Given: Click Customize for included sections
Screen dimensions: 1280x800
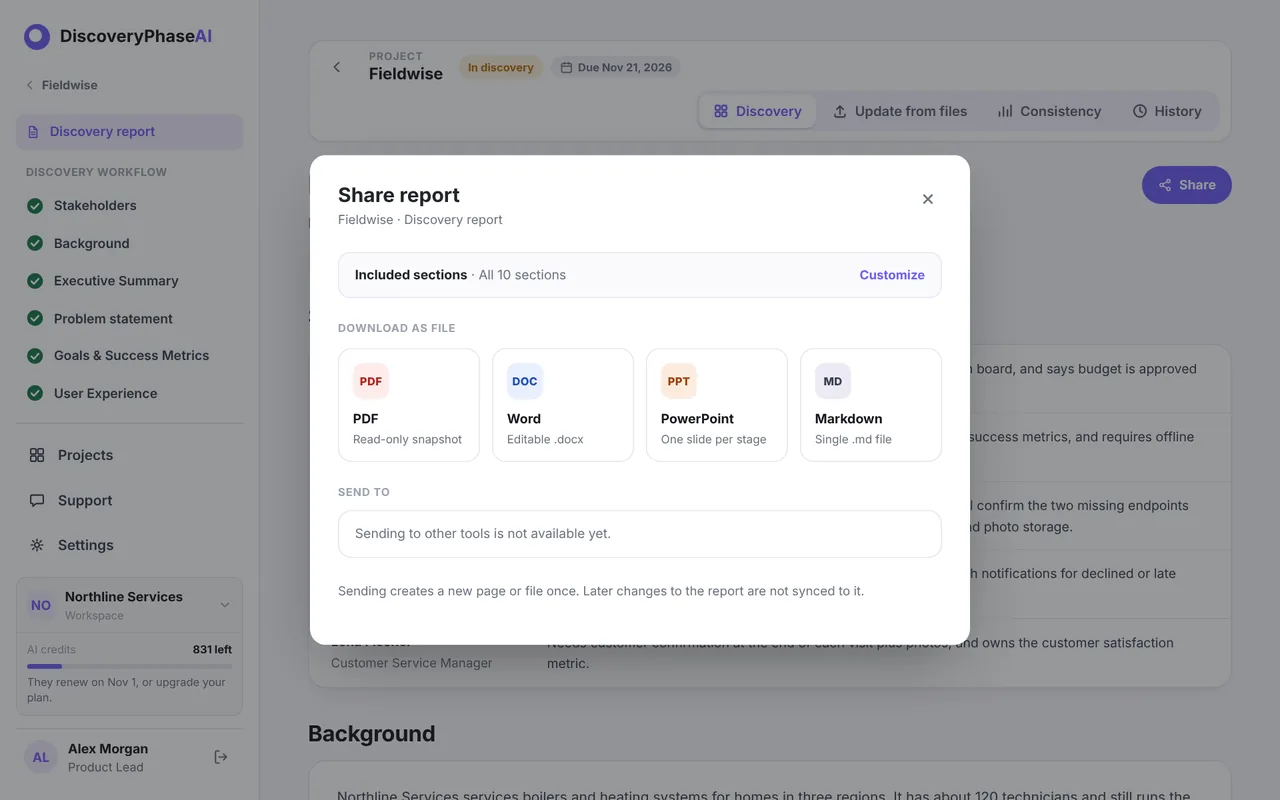Looking at the screenshot, I should pos(892,275).
